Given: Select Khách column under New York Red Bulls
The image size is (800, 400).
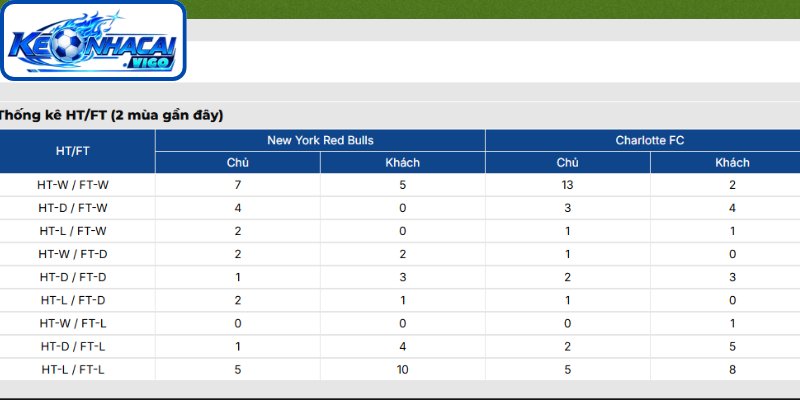Looking at the screenshot, I should (x=403, y=163).
